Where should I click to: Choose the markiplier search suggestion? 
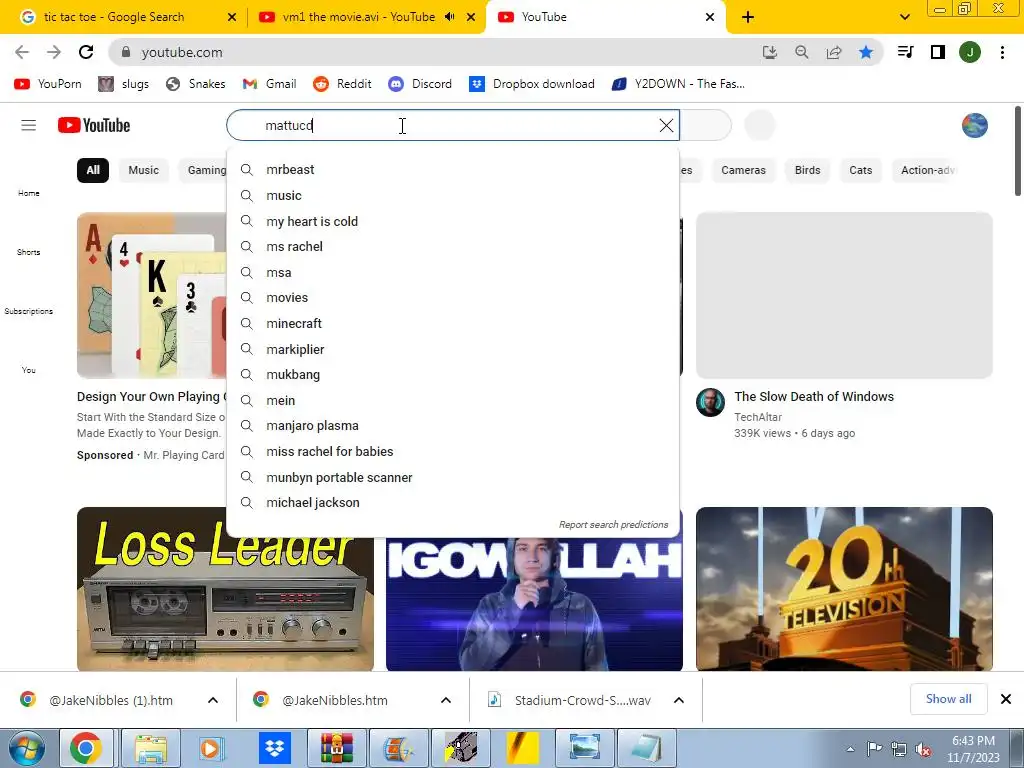coord(453,349)
